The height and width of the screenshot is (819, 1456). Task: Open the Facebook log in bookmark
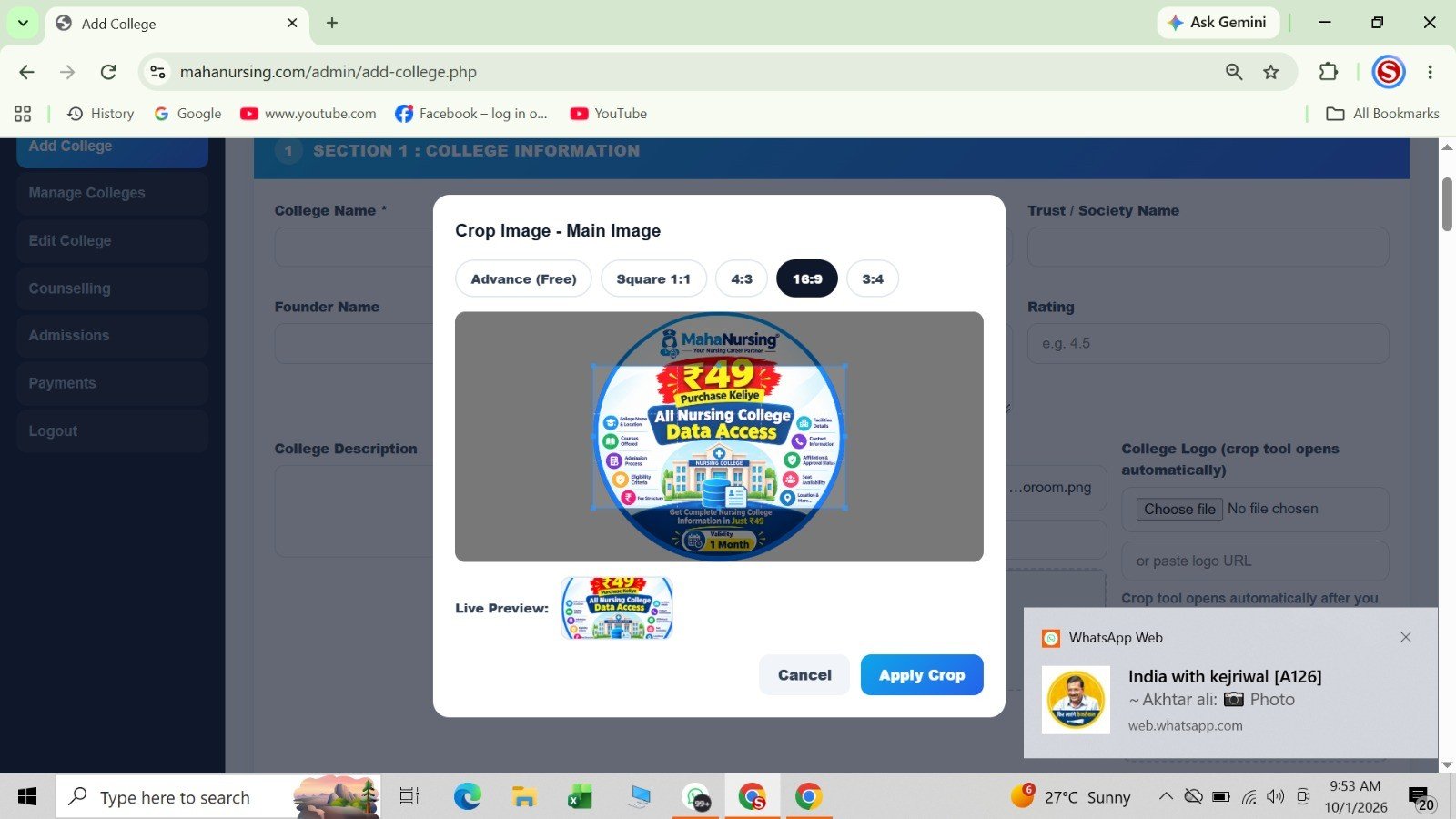(471, 114)
